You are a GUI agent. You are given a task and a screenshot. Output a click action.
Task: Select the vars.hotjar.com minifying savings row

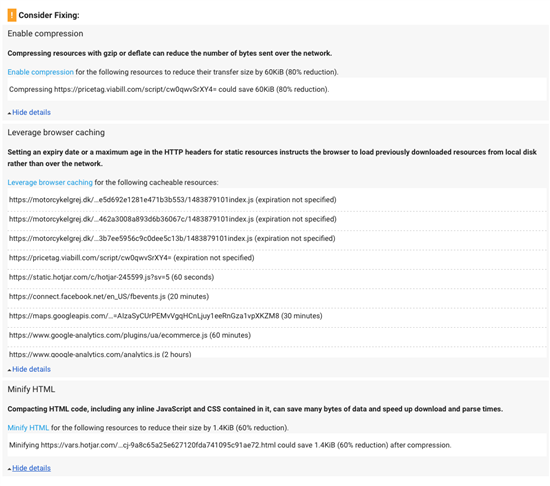(277, 445)
